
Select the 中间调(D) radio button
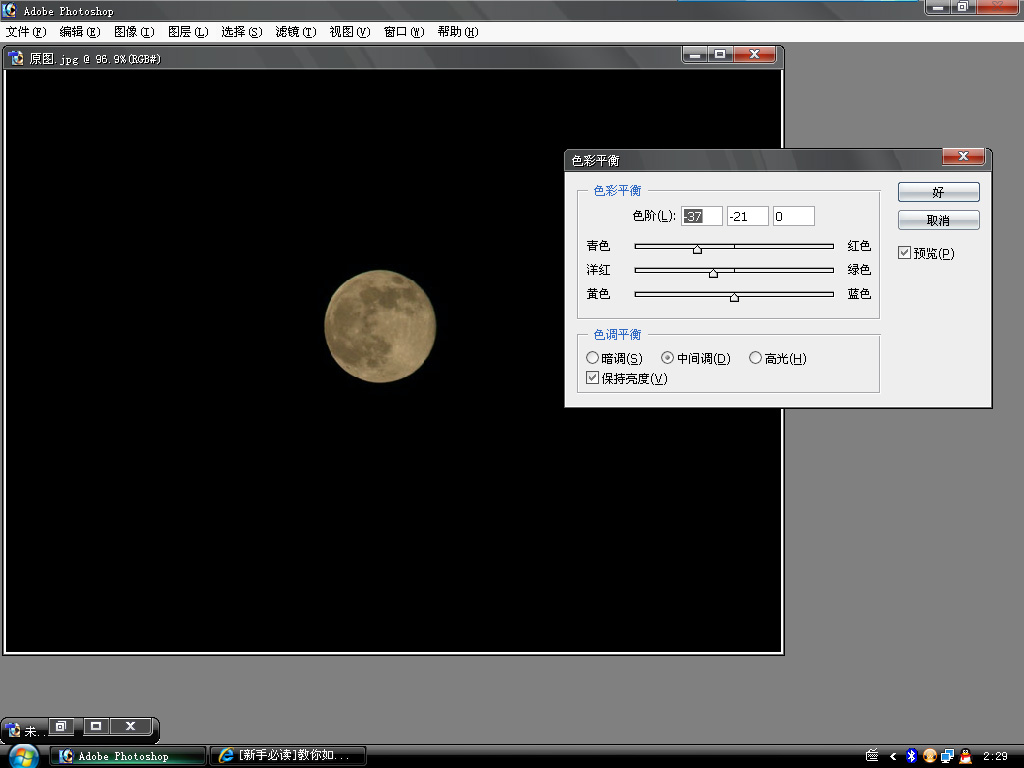667,358
